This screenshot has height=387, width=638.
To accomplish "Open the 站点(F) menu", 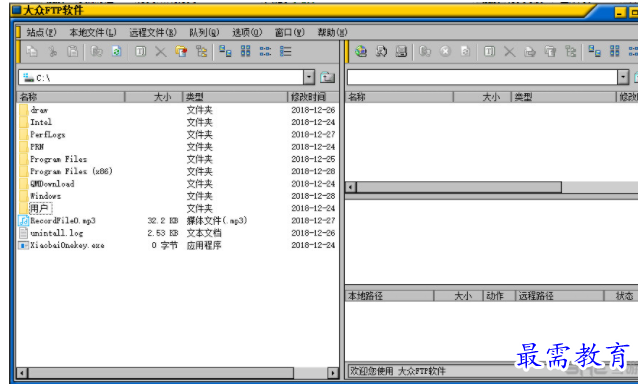I will click(41, 32).
